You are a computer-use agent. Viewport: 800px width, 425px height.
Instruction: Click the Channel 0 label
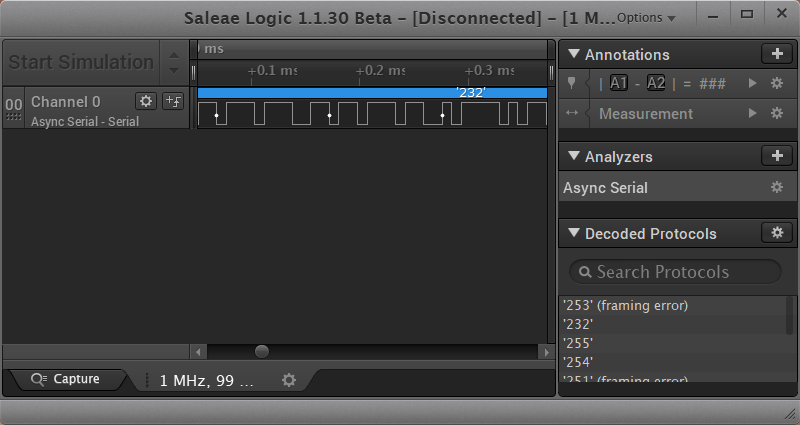66,102
